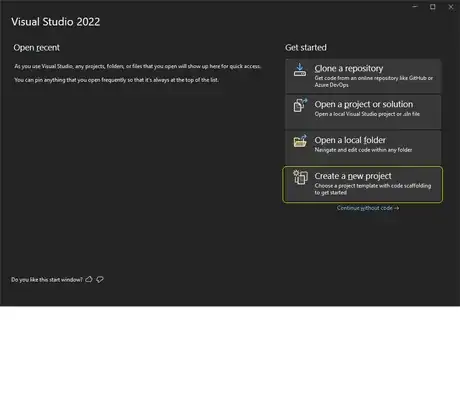Click the text 'Navigate and edit code within any folder'

363,150
